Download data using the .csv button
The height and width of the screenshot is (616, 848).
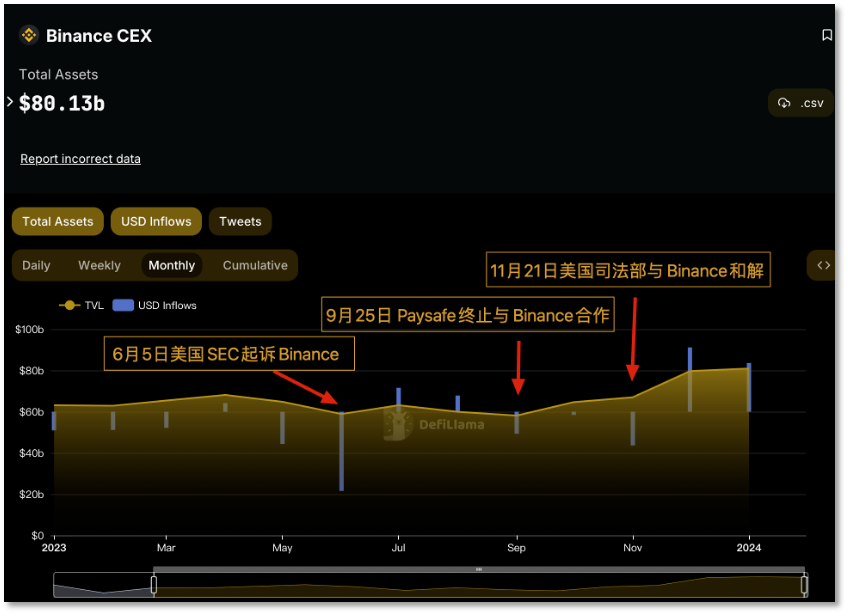[800, 102]
